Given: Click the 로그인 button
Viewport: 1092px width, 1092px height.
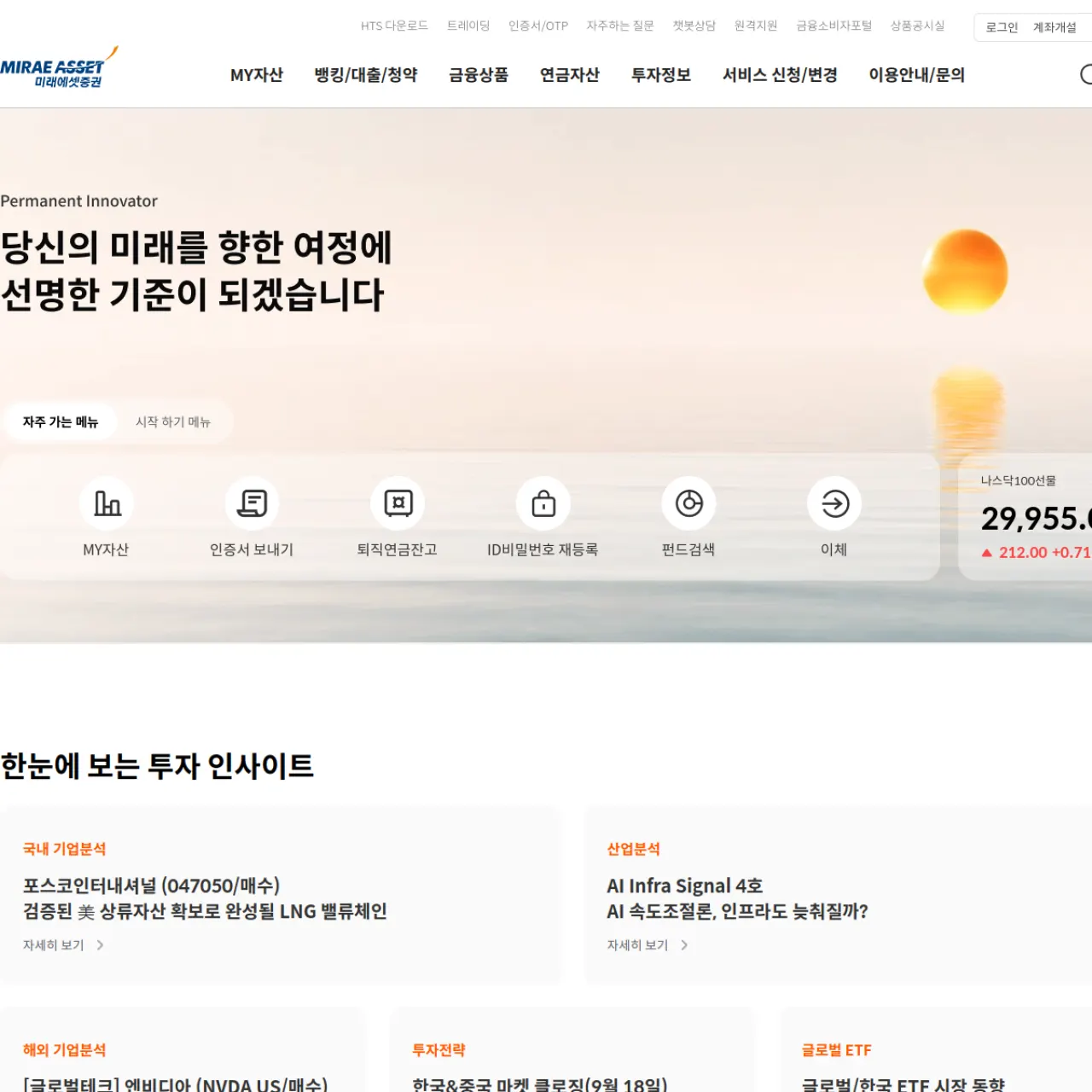Looking at the screenshot, I should point(1002,27).
